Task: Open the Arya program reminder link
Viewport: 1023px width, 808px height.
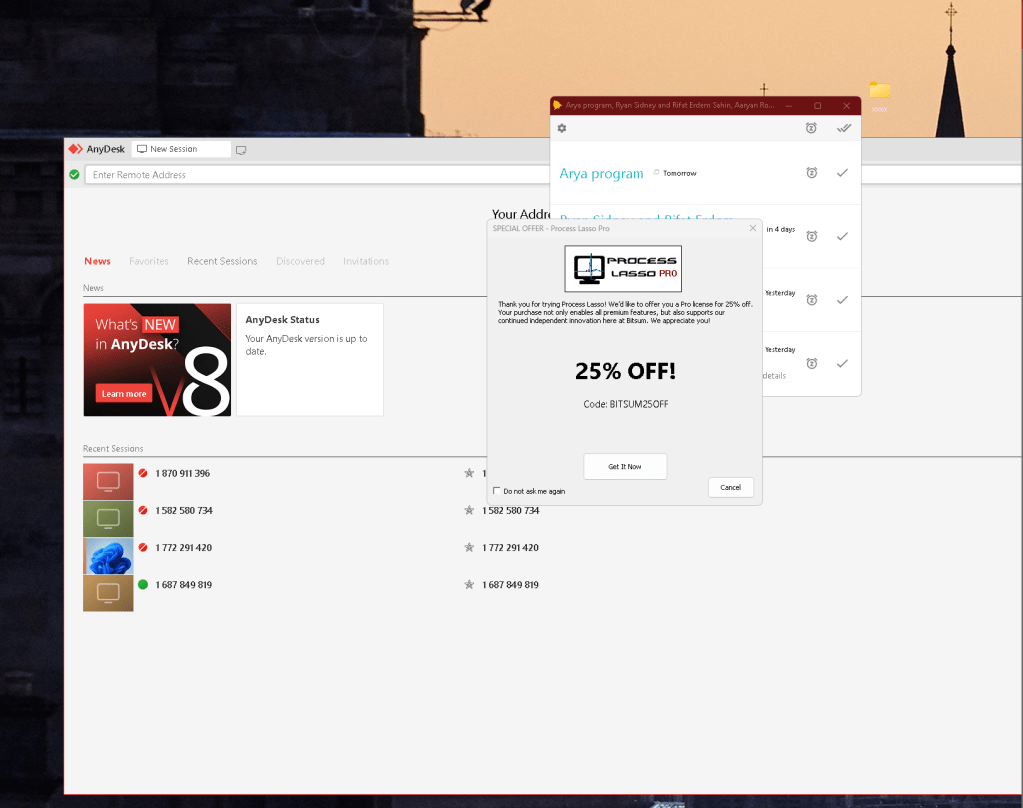Action: point(602,174)
